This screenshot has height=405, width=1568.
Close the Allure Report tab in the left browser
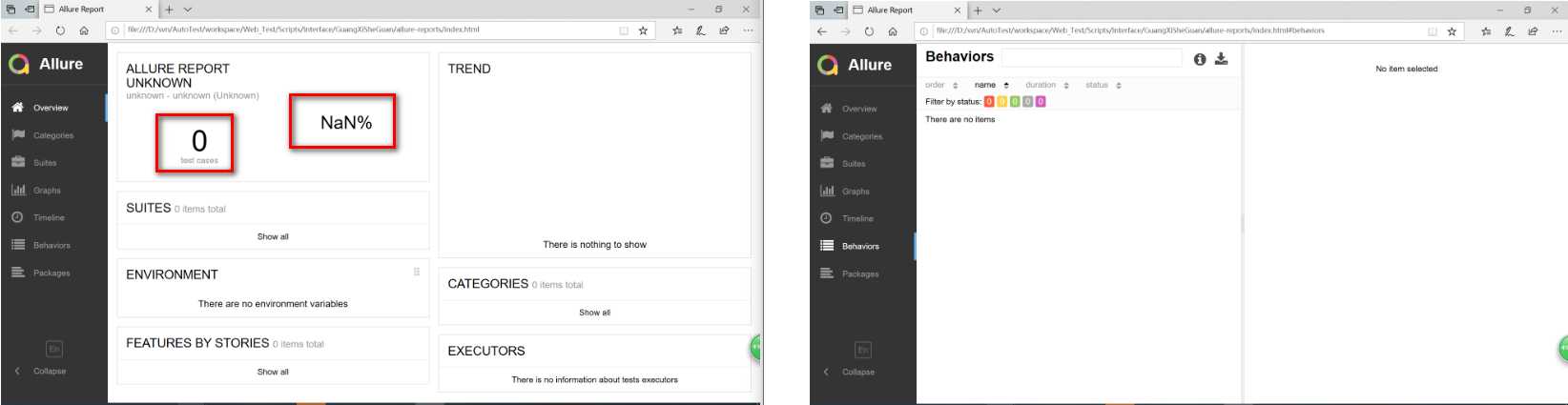click(x=148, y=10)
